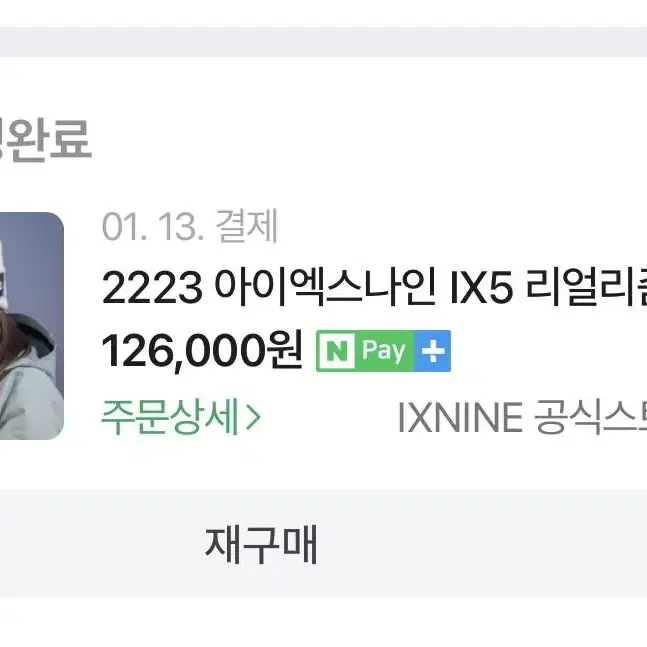This screenshot has width=647, height=647.
Task: Select the 아이엑스나인 brand name in the title
Action: coord(326,287)
